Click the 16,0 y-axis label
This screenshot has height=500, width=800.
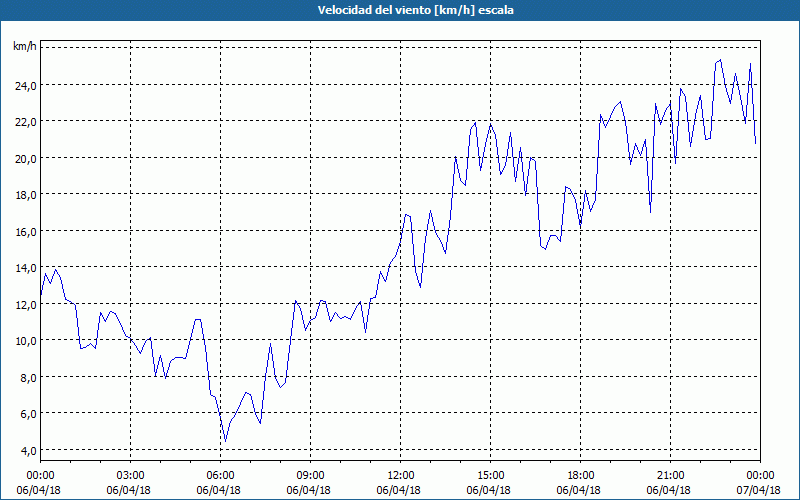coord(26,232)
